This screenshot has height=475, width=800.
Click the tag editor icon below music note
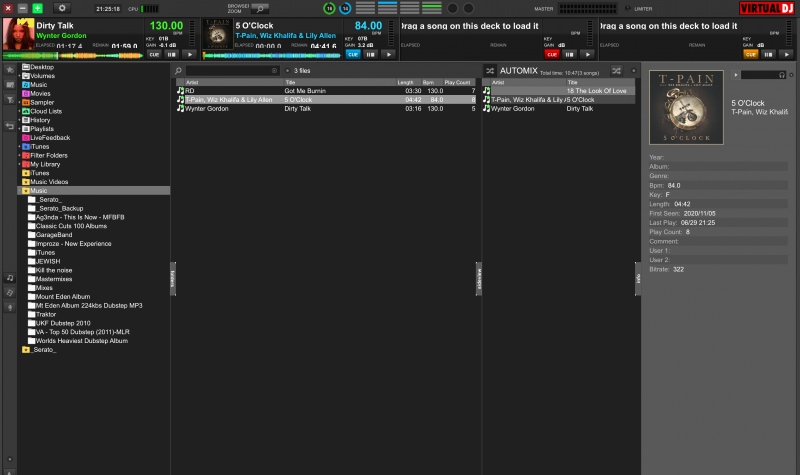tap(10, 293)
